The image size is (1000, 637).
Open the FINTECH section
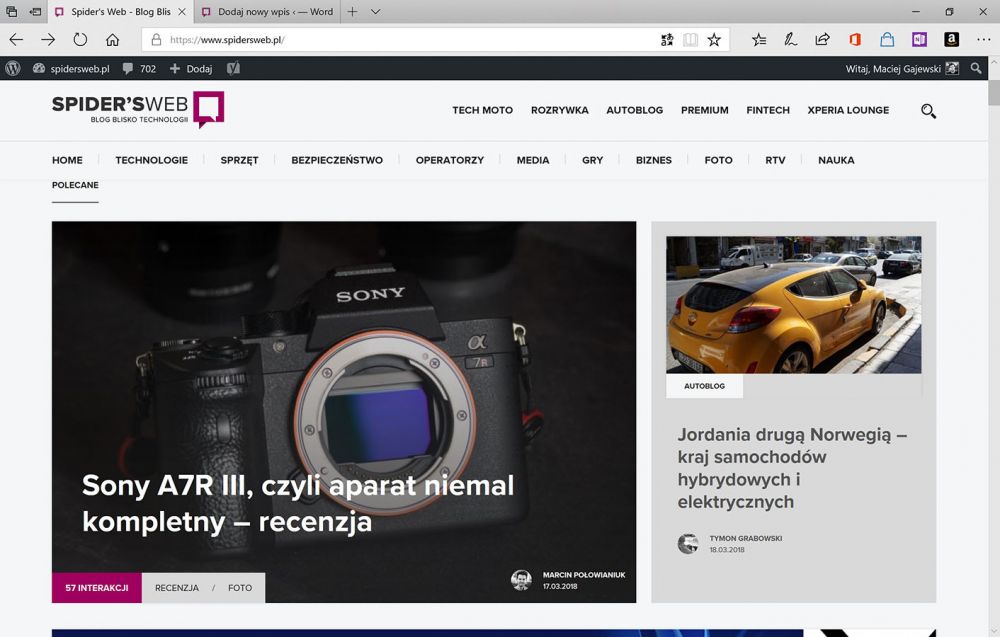(x=768, y=110)
